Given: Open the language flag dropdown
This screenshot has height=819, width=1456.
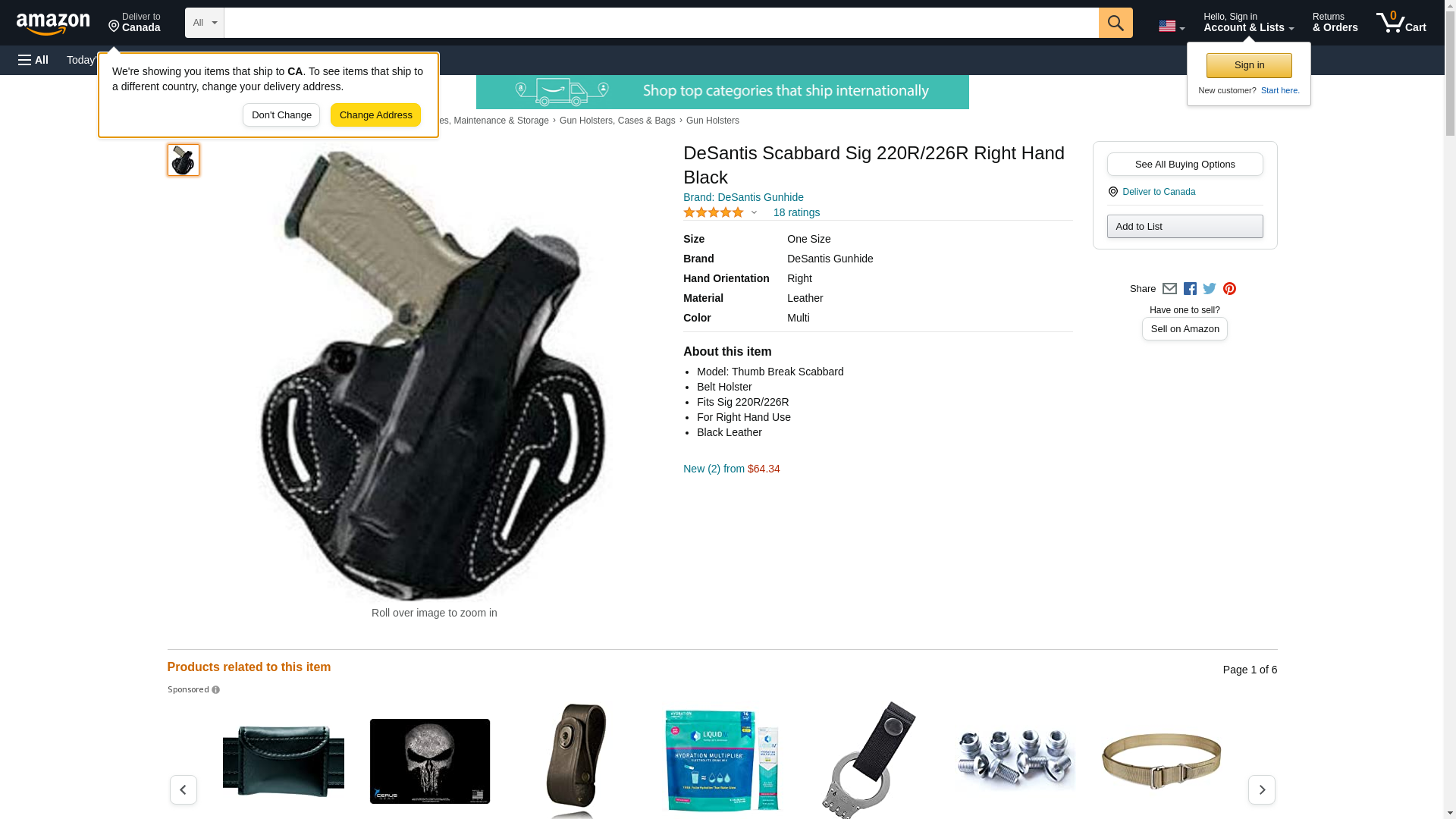Looking at the screenshot, I should 1171,26.
